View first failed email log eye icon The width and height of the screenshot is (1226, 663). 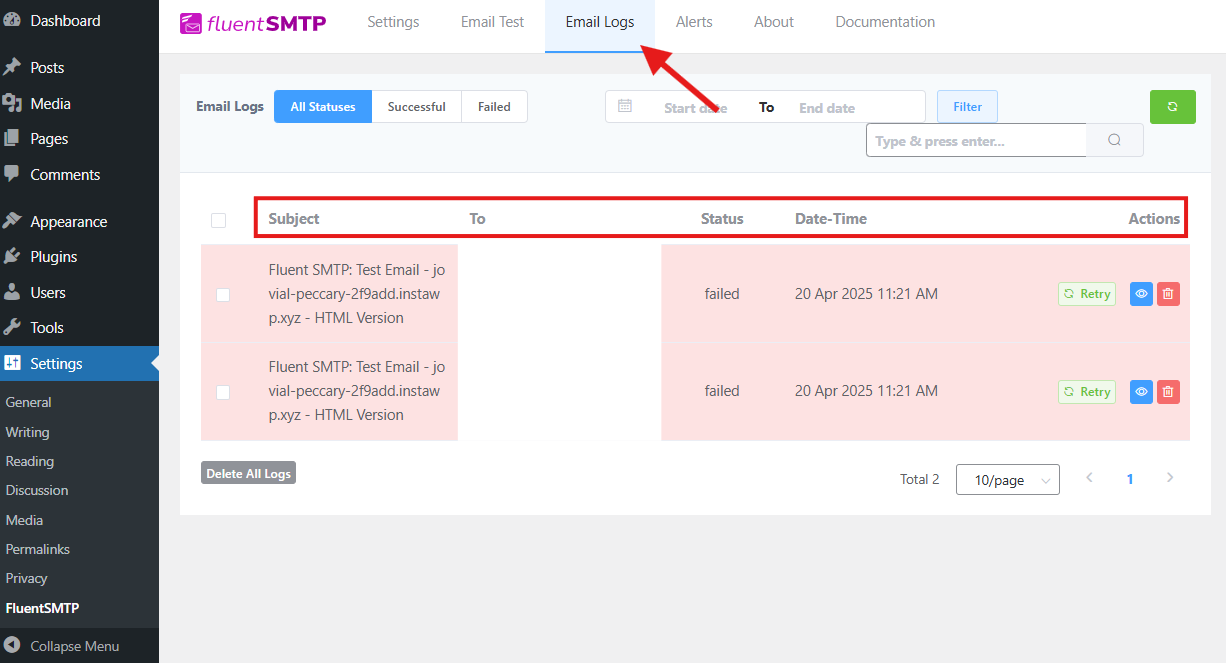pos(1141,294)
